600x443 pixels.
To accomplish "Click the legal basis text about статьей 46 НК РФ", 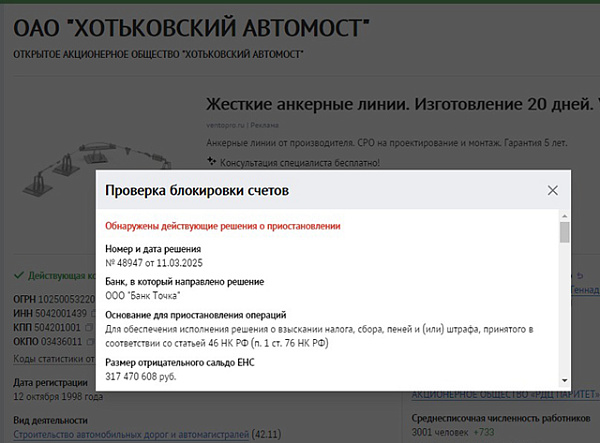I will pos(319,336).
